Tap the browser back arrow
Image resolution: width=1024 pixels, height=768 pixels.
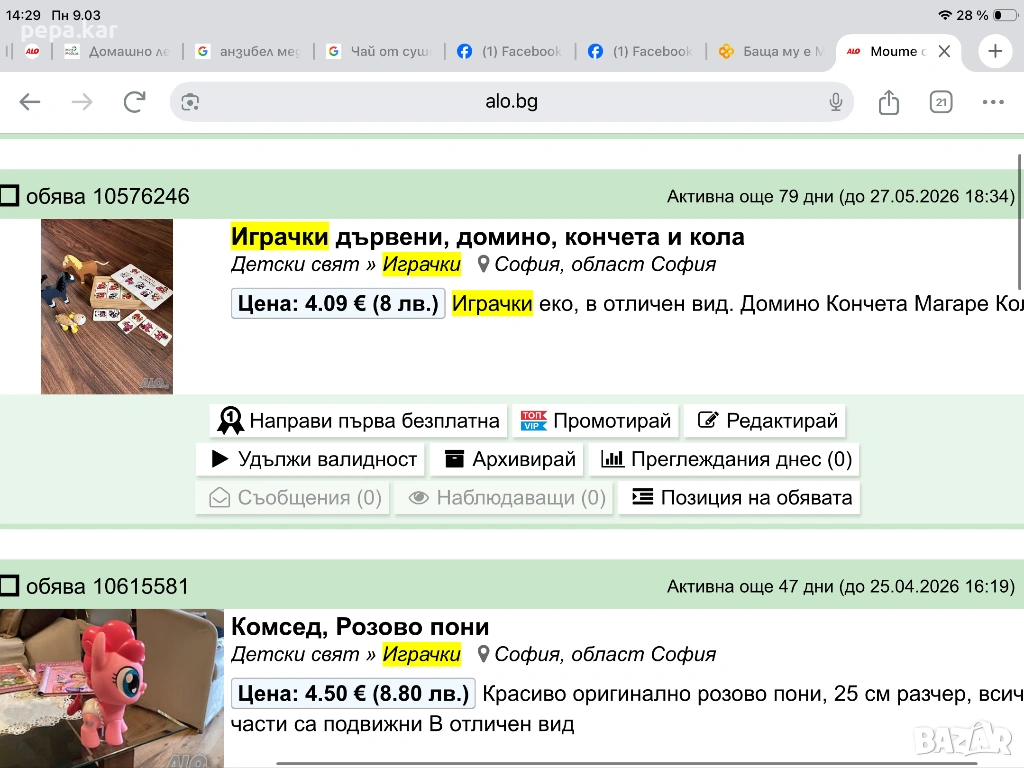pyautogui.click(x=30, y=102)
